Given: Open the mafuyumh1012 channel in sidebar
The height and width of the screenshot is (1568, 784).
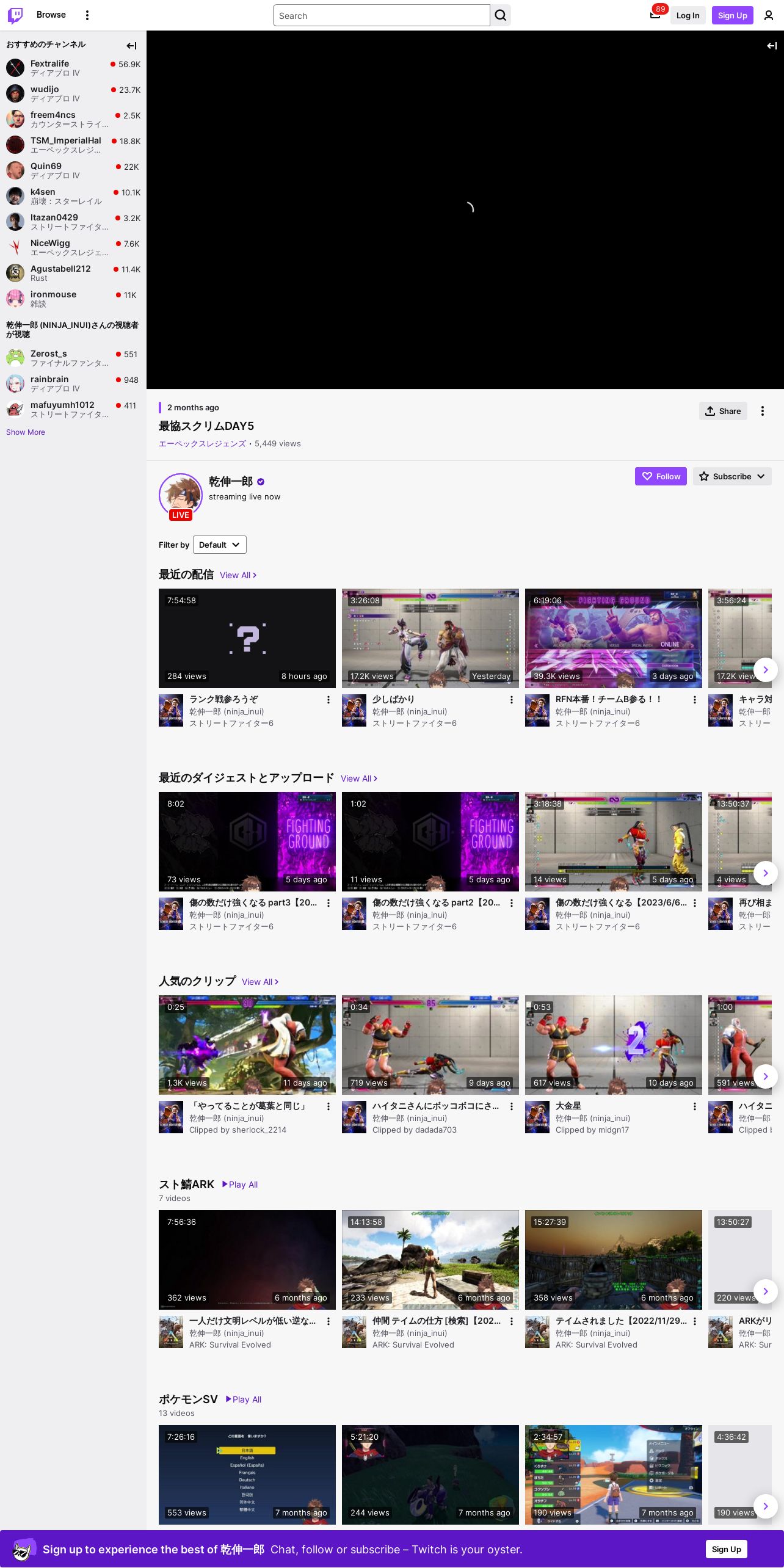Looking at the screenshot, I should pyautogui.click(x=73, y=409).
